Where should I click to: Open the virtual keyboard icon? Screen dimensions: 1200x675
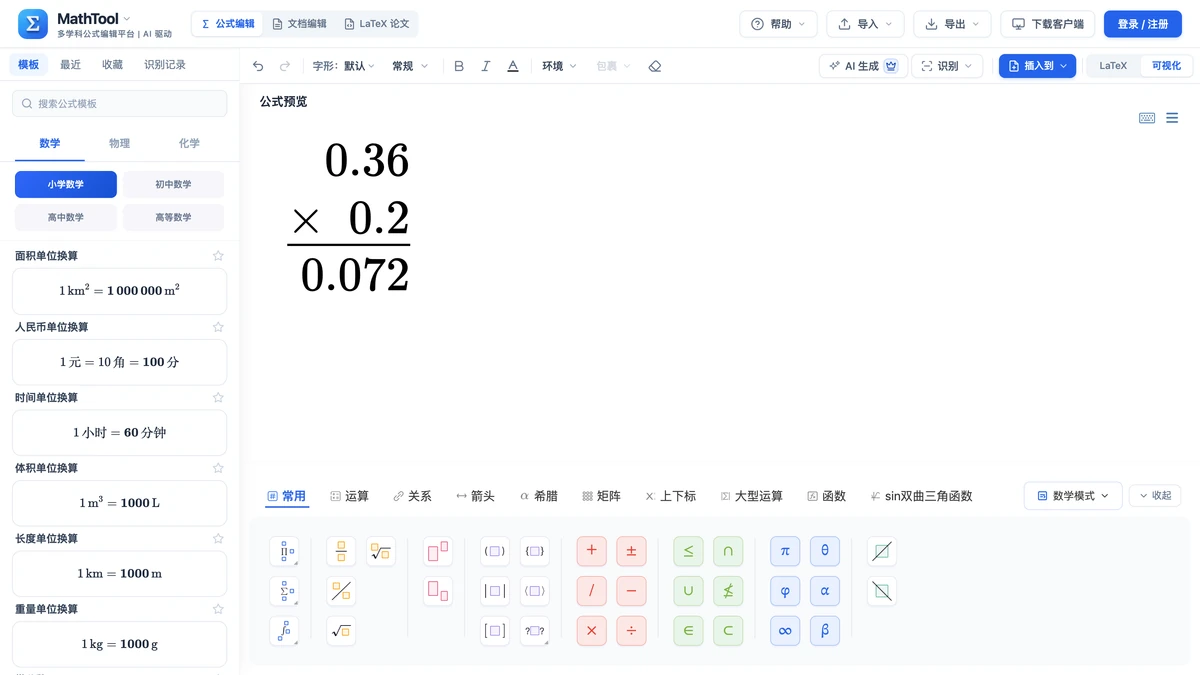tap(1147, 118)
